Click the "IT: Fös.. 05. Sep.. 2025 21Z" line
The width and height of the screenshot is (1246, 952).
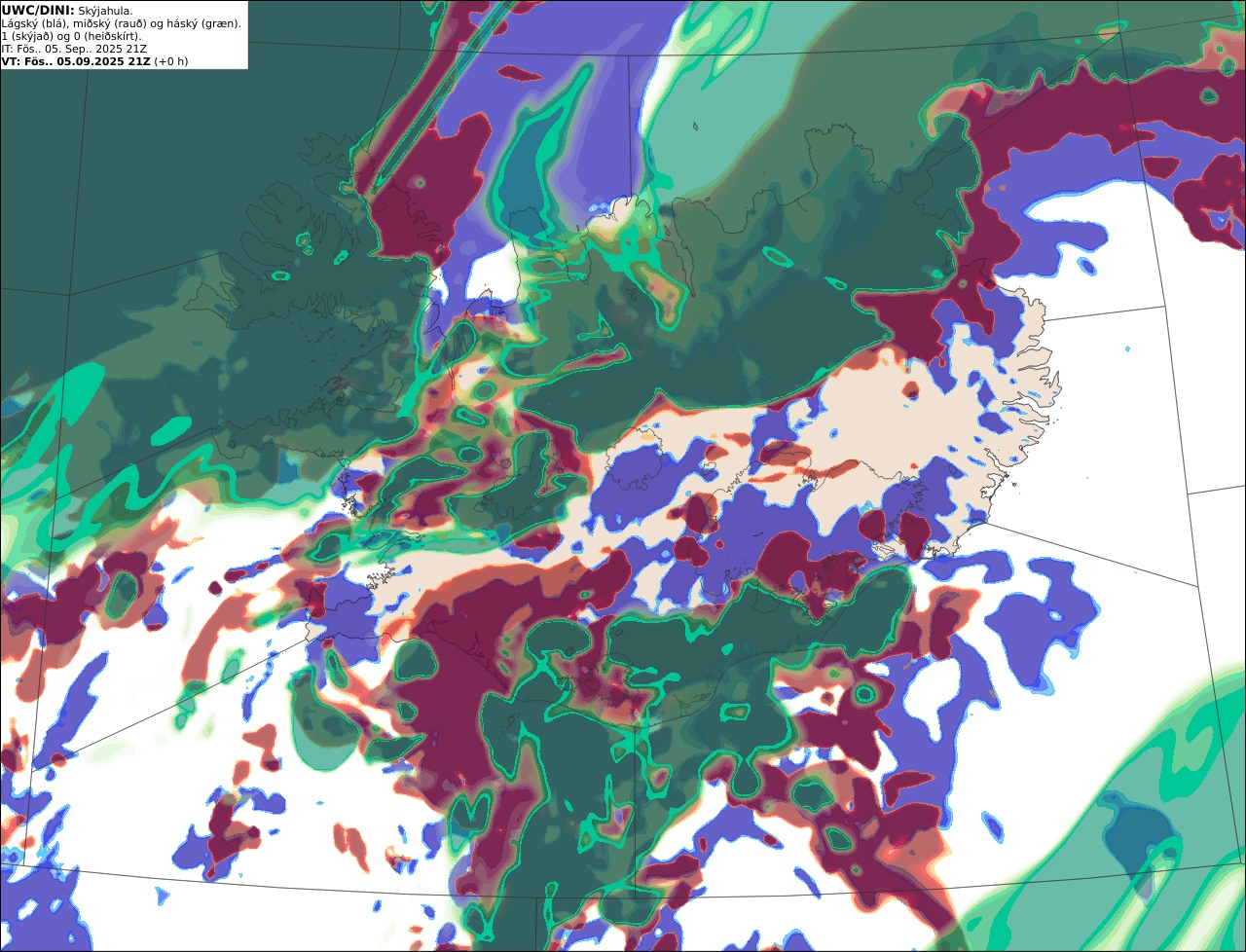click(x=75, y=49)
